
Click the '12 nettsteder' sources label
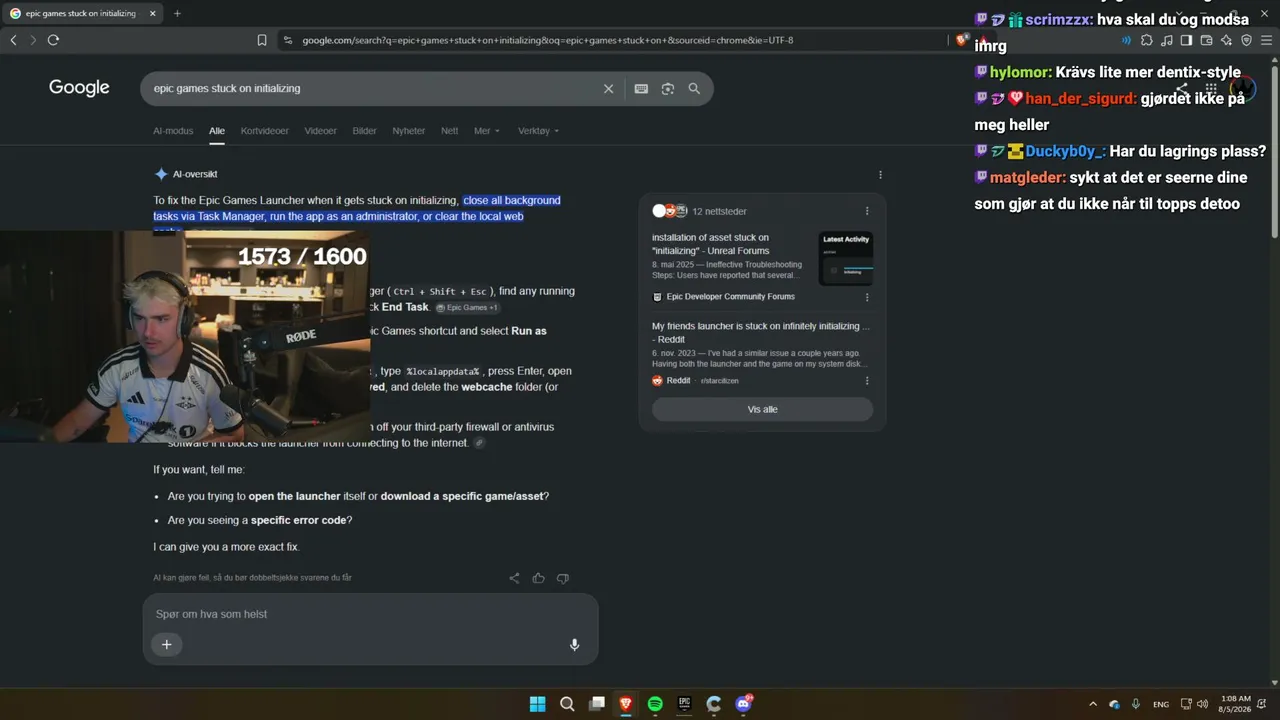(x=719, y=211)
